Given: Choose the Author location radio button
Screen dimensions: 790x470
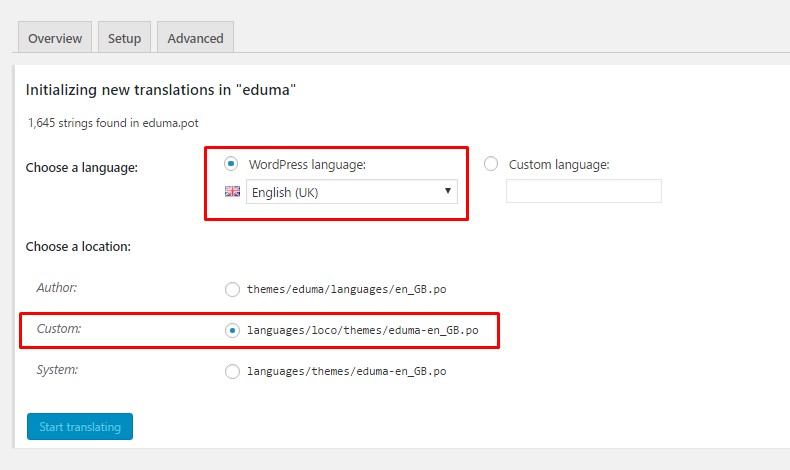Looking at the screenshot, I should click(x=232, y=289).
